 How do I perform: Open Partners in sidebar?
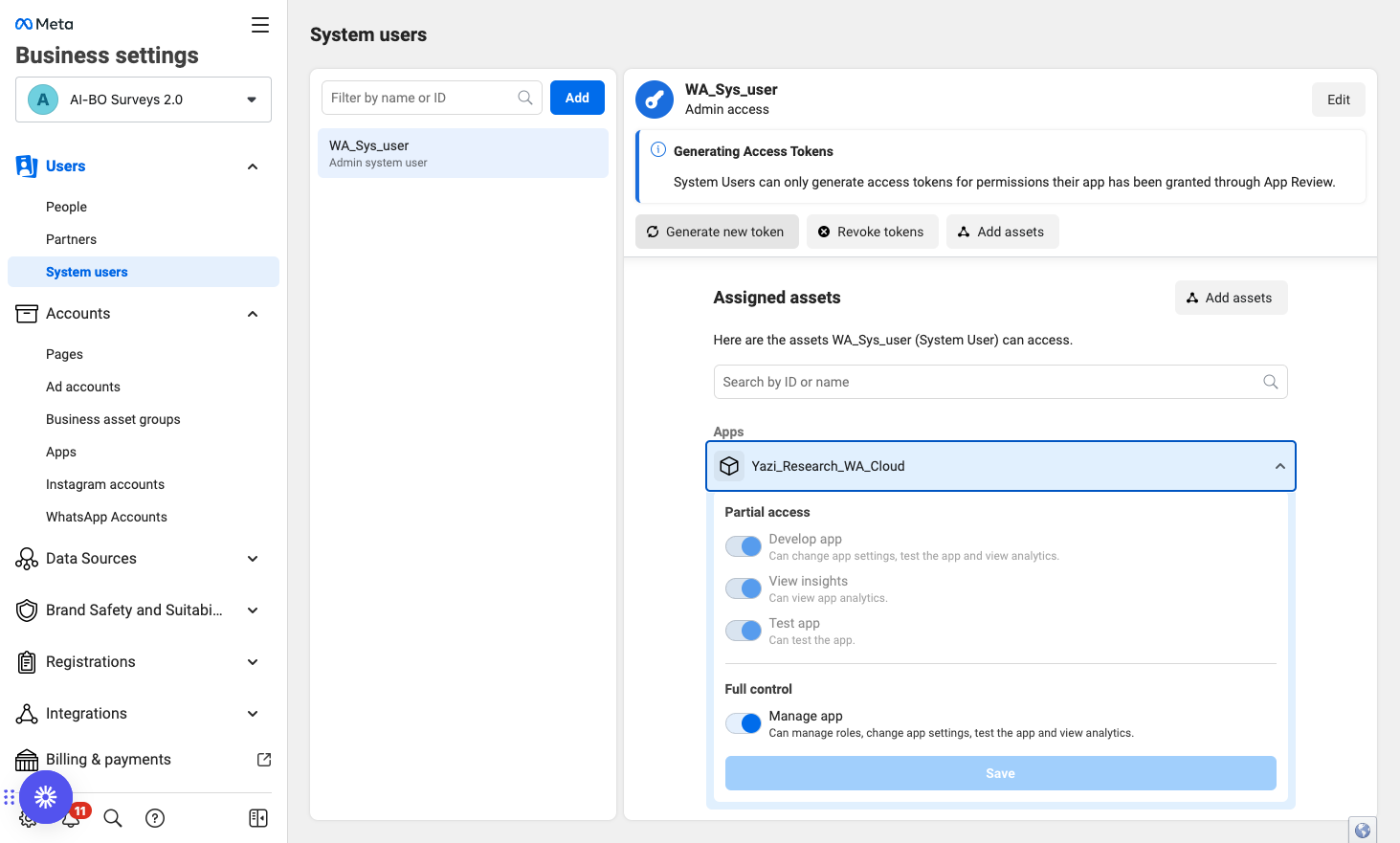71,239
